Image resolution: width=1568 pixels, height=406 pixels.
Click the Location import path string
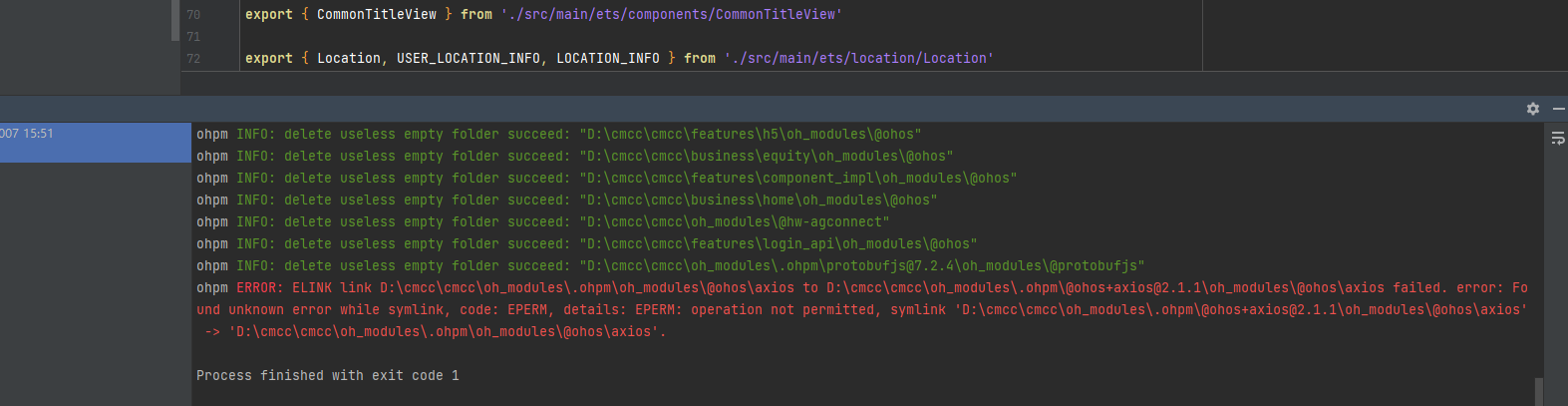859,59
